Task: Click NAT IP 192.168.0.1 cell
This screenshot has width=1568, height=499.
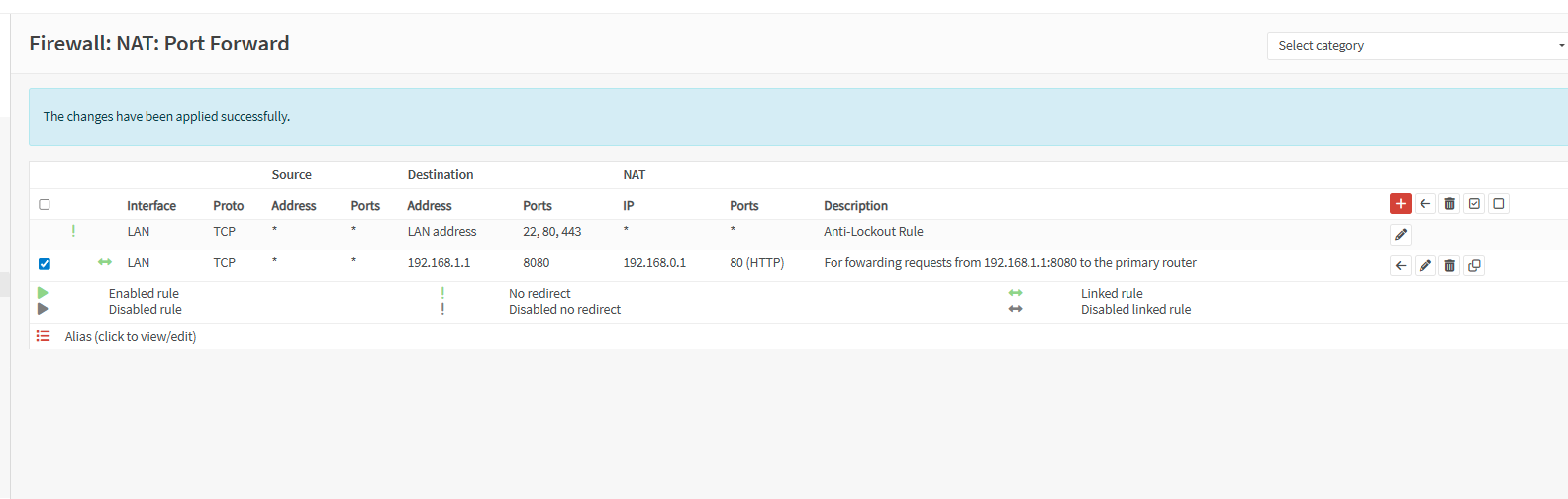Action: coord(654,263)
